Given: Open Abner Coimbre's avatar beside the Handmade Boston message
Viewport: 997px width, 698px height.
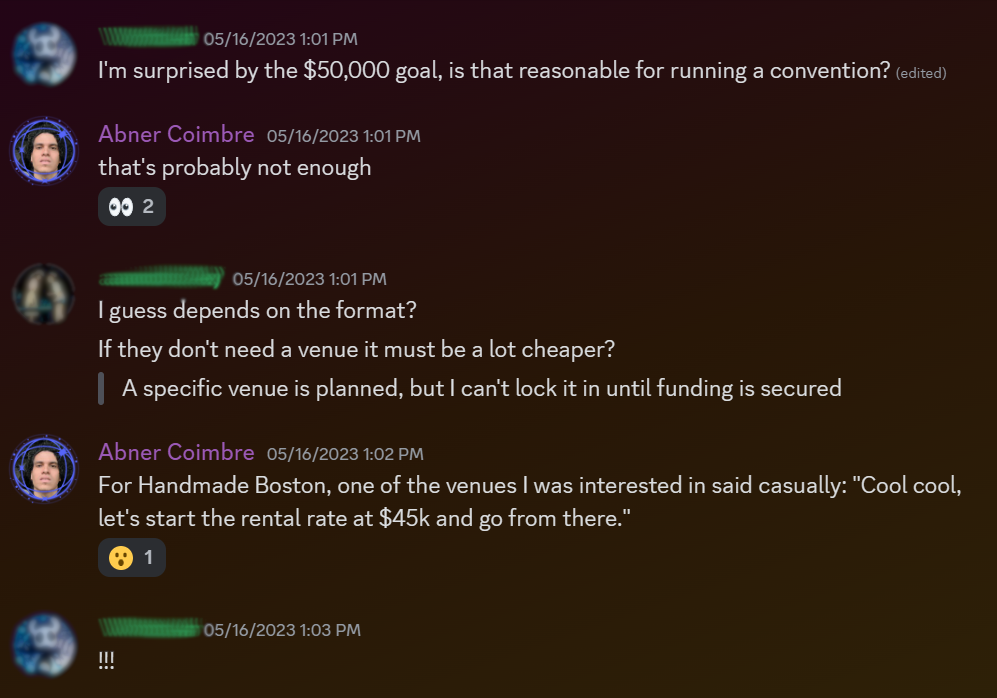Looking at the screenshot, I should (x=45, y=469).
